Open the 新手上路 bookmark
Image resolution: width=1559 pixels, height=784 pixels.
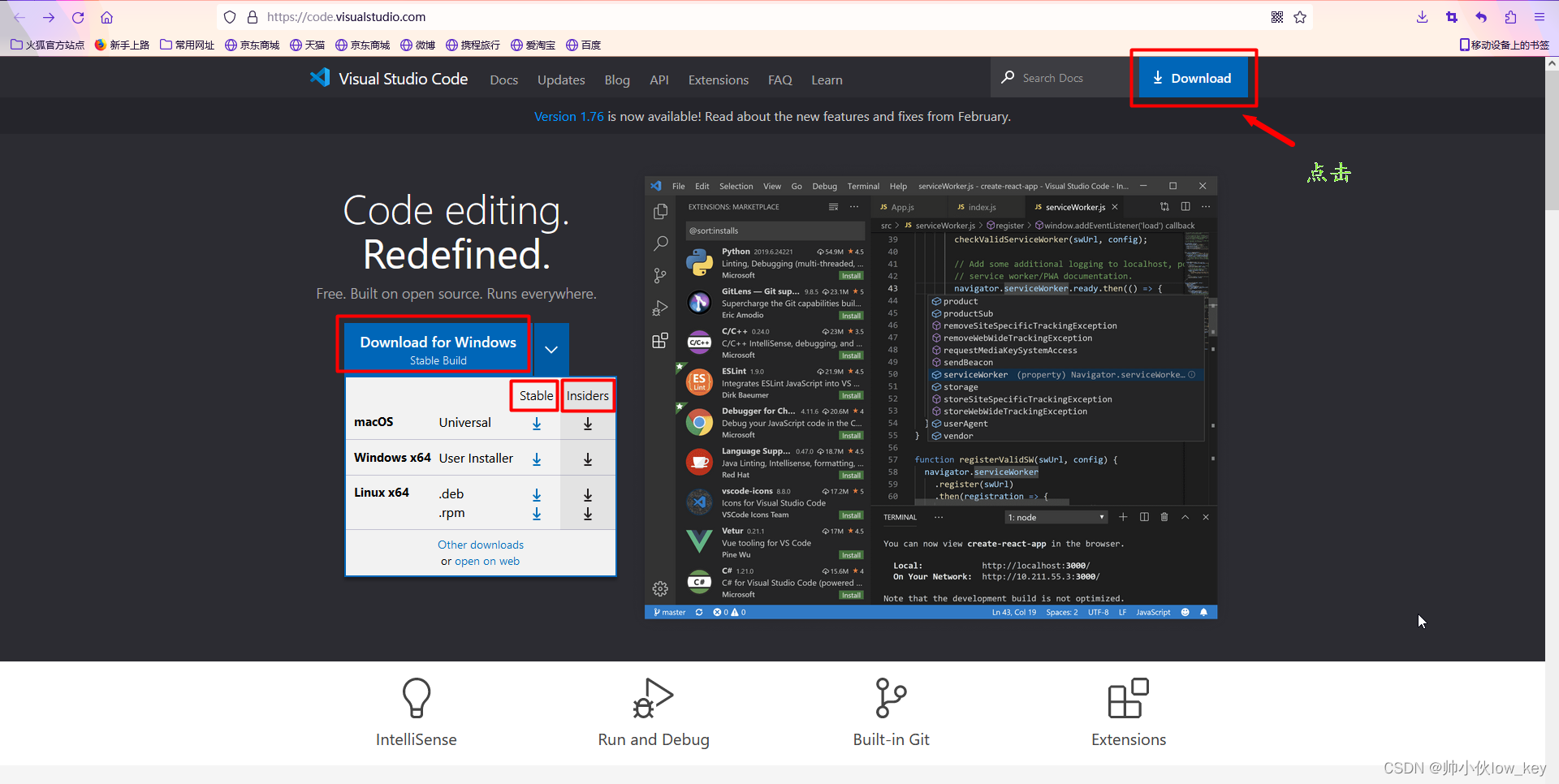(x=122, y=45)
